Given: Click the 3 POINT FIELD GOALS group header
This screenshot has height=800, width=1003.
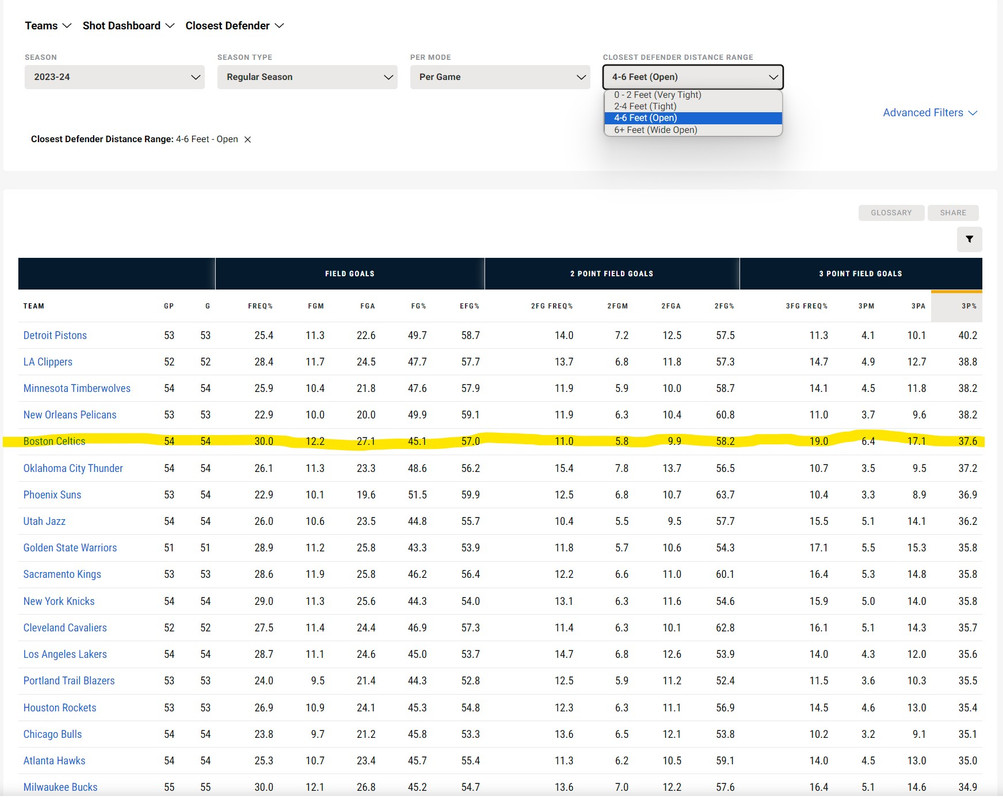Looking at the screenshot, I should click(861, 274).
